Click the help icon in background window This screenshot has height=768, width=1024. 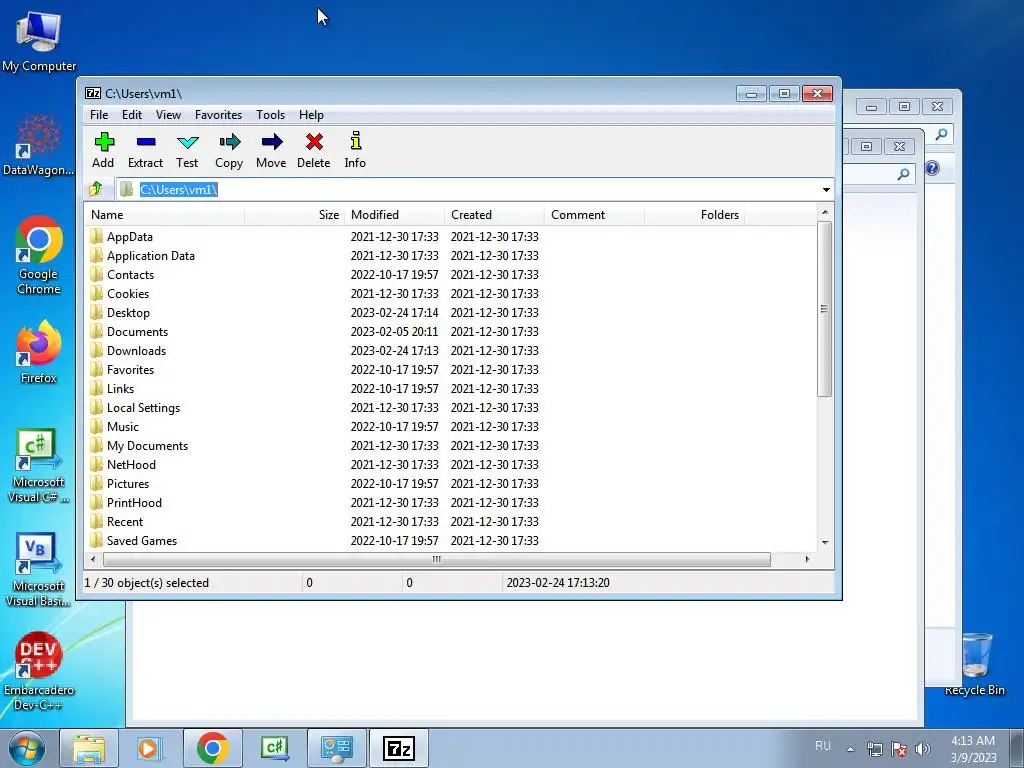point(932,168)
